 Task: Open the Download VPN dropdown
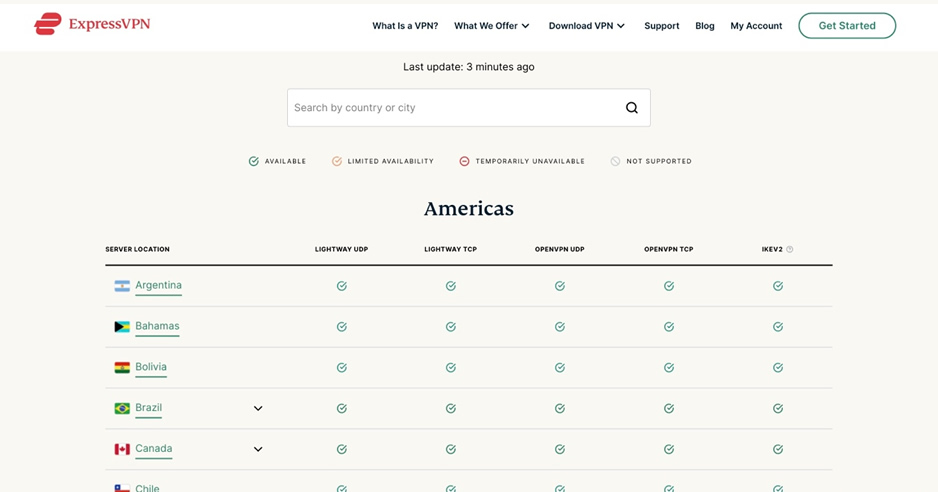[587, 26]
